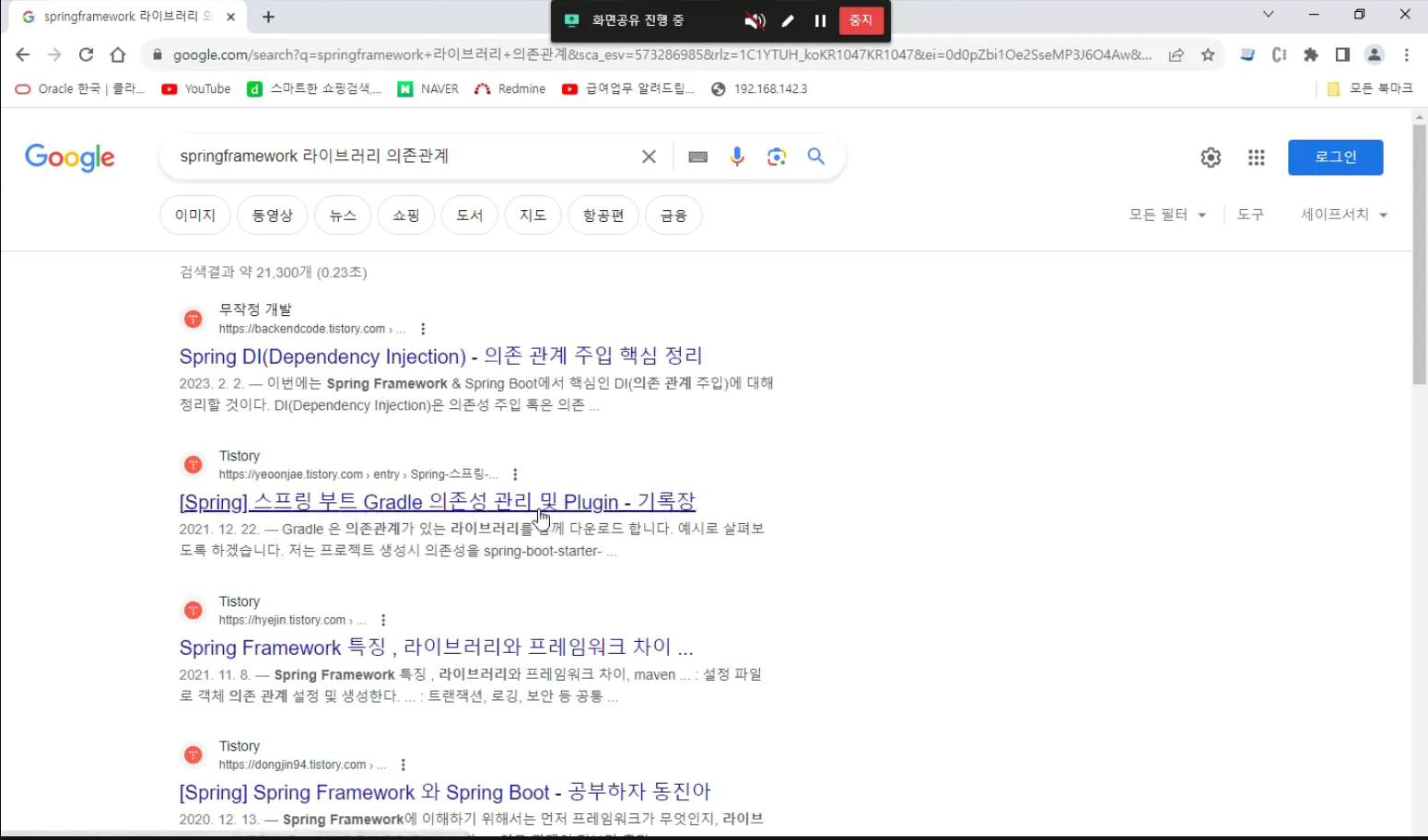The image size is (1428, 840).
Task: Open 스프링 부트 Gradle 의존성 관리 result
Action: 438,502
